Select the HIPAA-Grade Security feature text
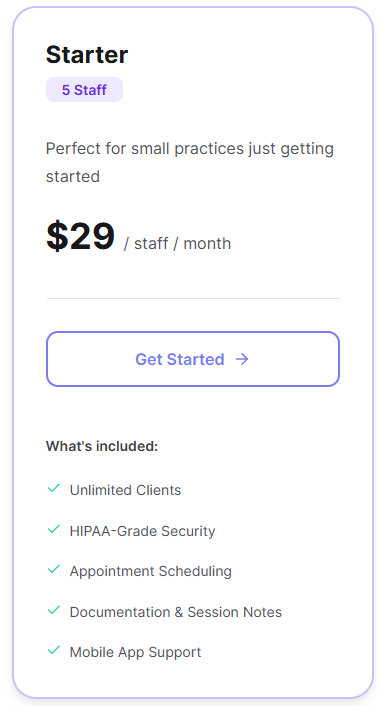The height and width of the screenshot is (706, 382). [x=142, y=531]
